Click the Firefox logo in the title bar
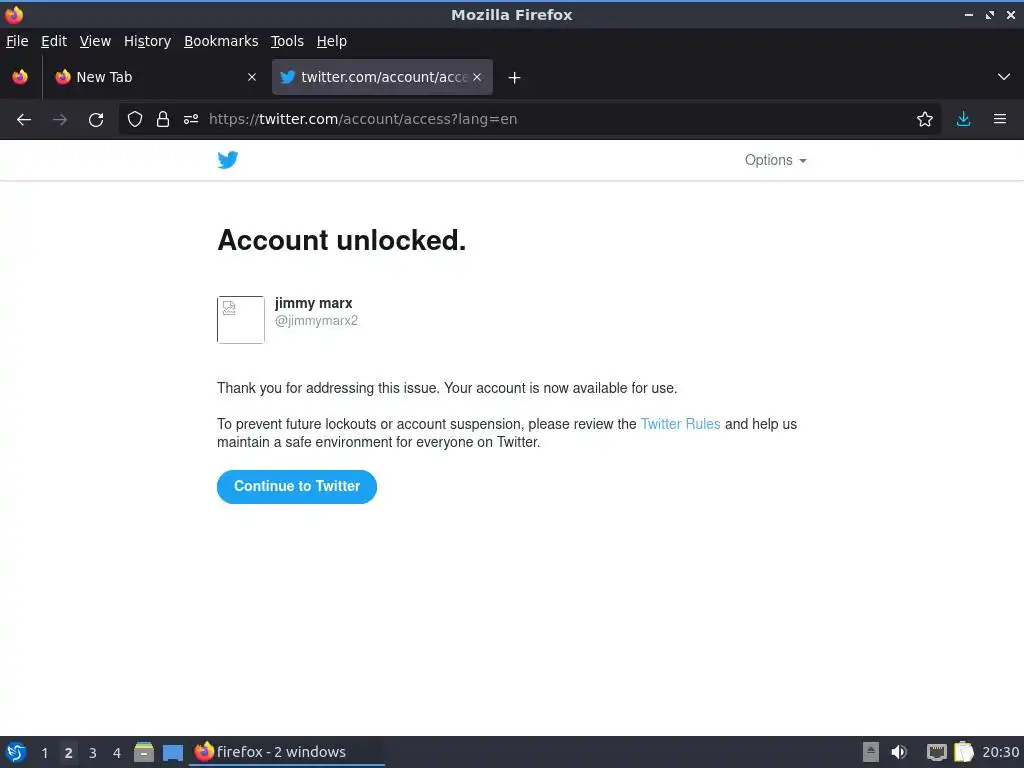The width and height of the screenshot is (1024, 768). (14, 14)
